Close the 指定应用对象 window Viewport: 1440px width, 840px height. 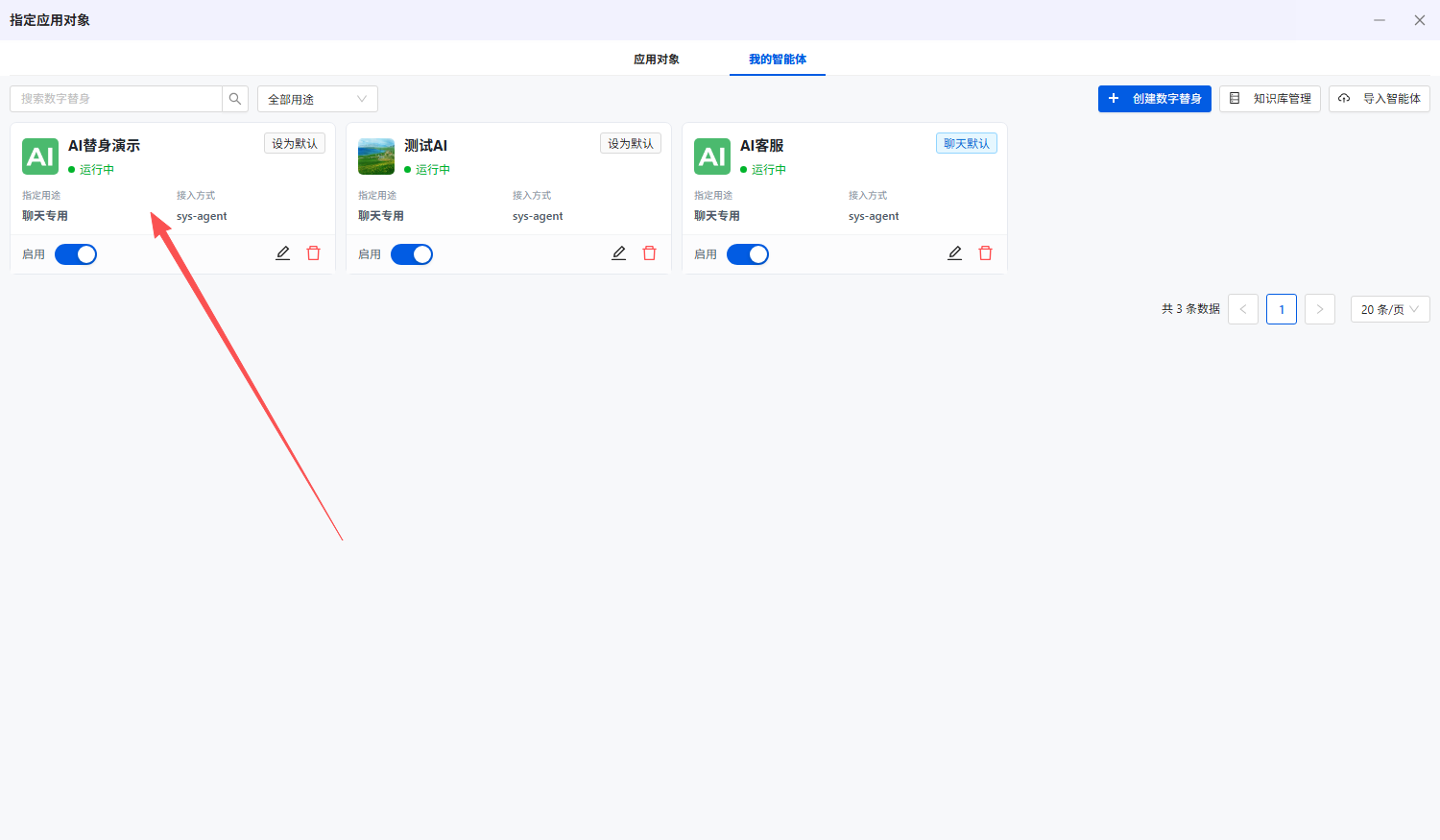coord(1420,20)
